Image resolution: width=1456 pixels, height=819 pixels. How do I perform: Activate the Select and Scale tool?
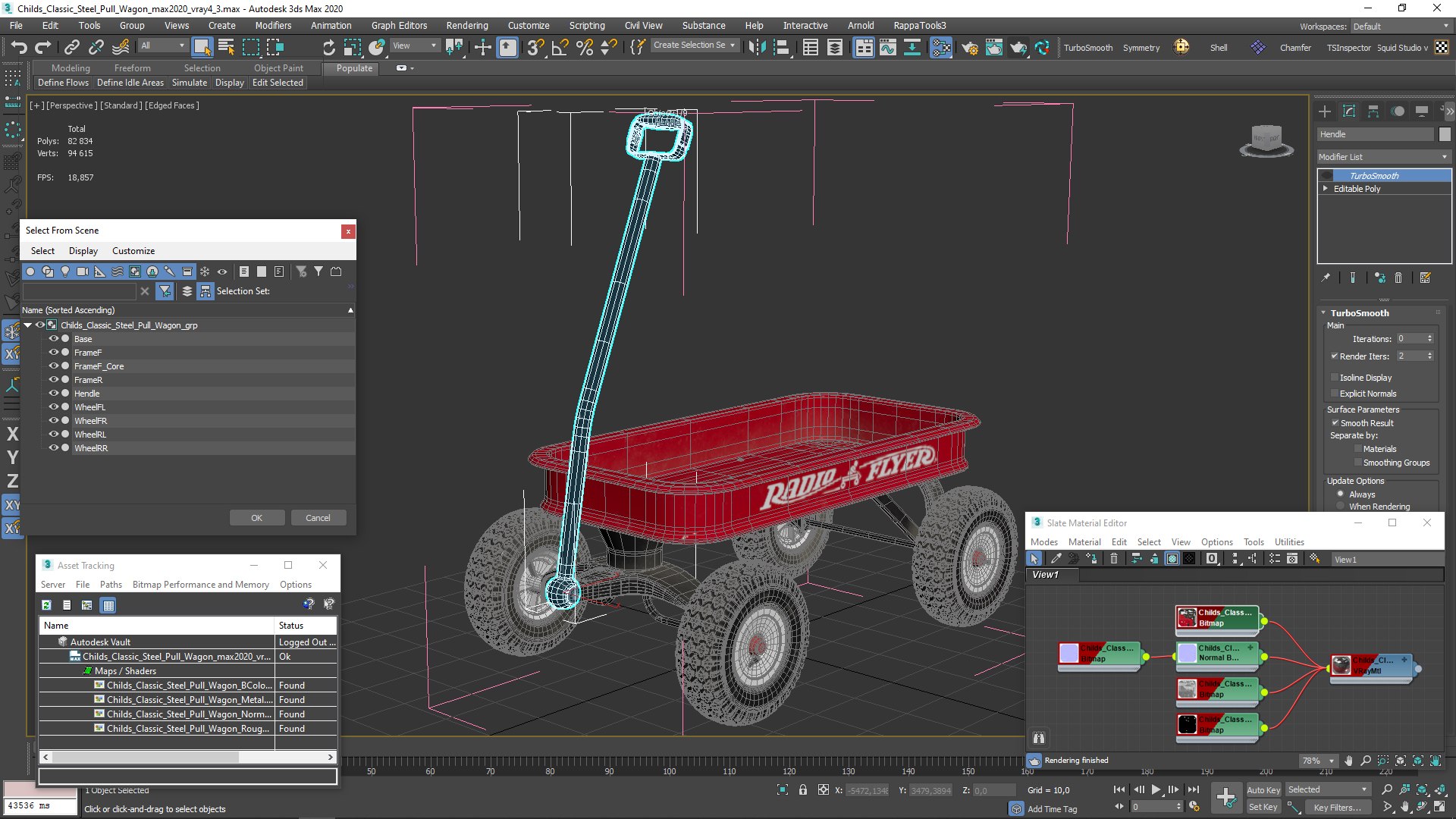tap(353, 47)
